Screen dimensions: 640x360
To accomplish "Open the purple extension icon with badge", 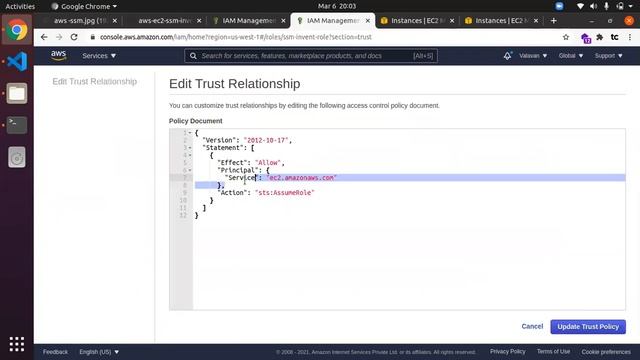I will click(x=586, y=38).
